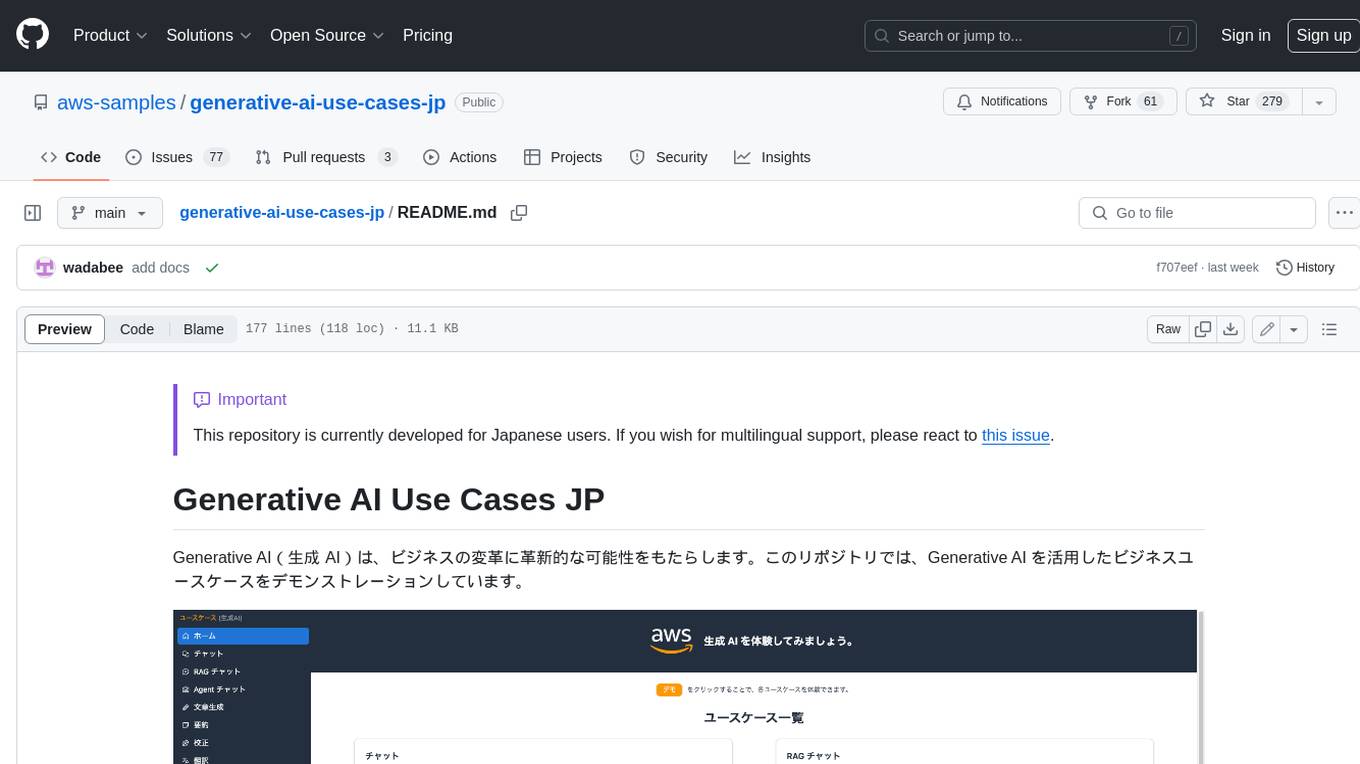Select the Preview view
1360x764 pixels.
point(65,329)
